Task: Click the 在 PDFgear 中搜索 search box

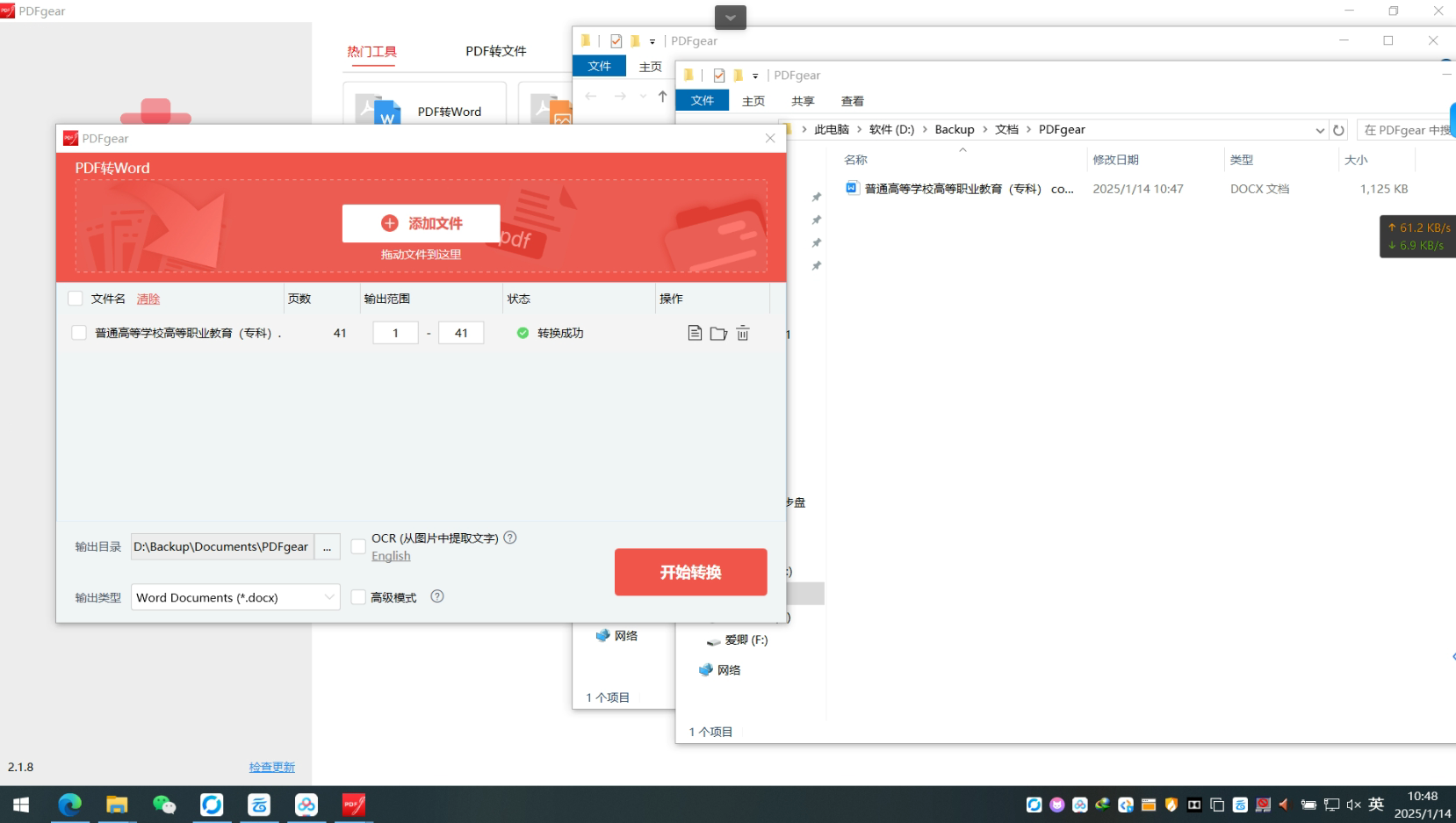Action: [1406, 130]
